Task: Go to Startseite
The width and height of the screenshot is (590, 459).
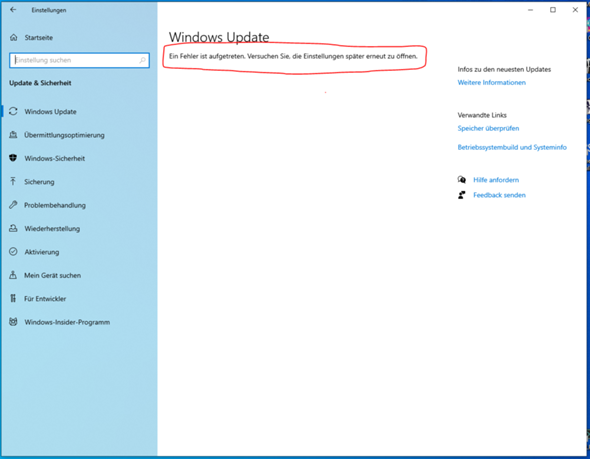Action: click(38, 38)
